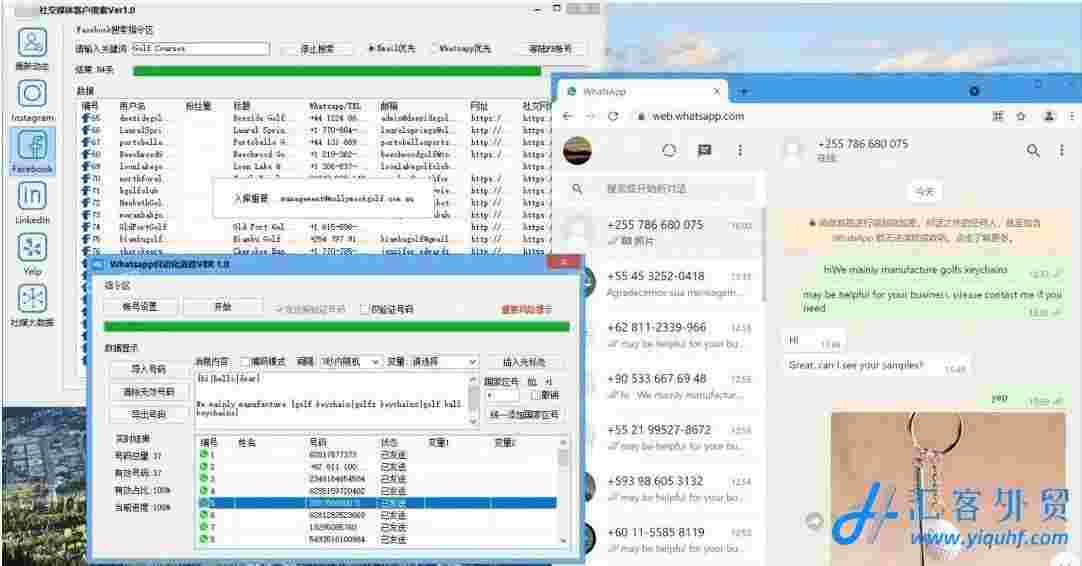
Task: Click the 用户名 column header in Facebook results
Action: [133, 106]
